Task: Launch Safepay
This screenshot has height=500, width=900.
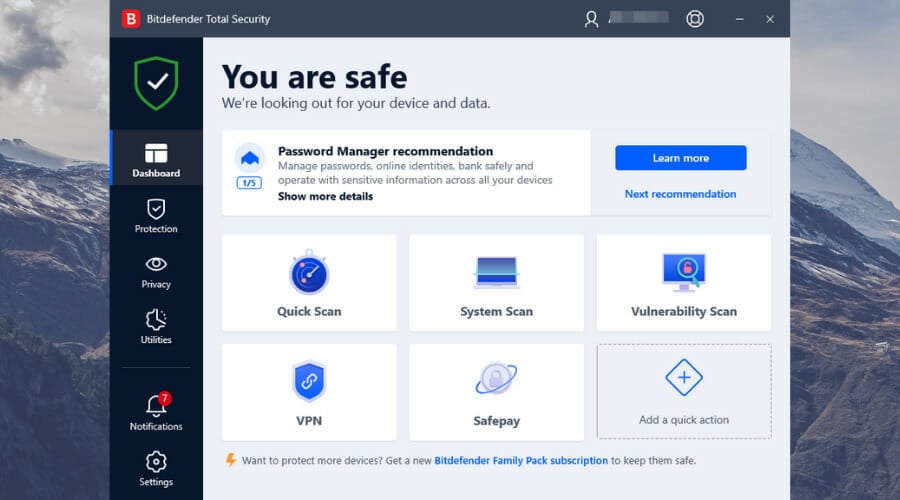Action: [x=496, y=392]
